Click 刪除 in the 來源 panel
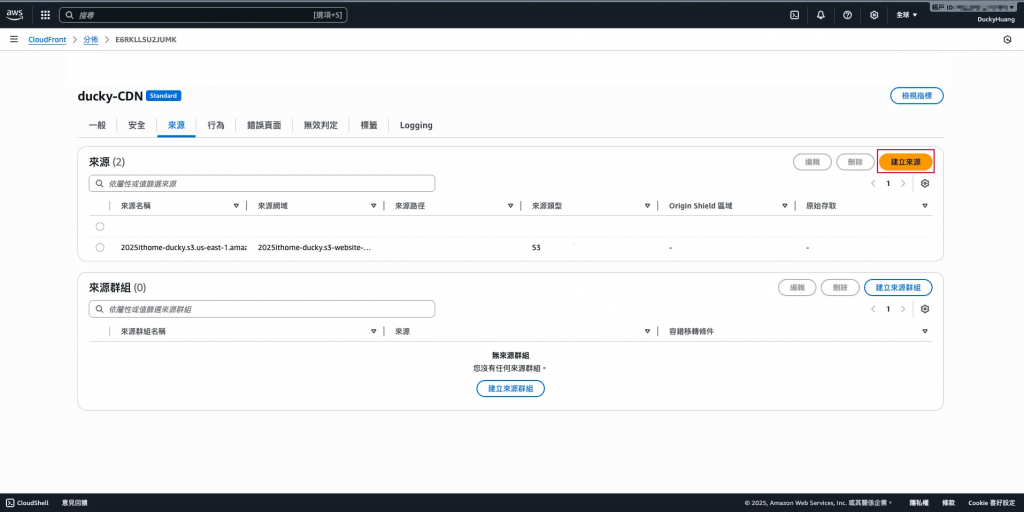This screenshot has height=512, width=1024. [x=856, y=162]
